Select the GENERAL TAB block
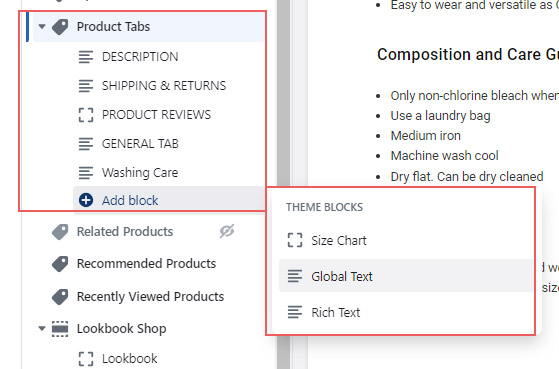559x369 pixels. coord(140,144)
